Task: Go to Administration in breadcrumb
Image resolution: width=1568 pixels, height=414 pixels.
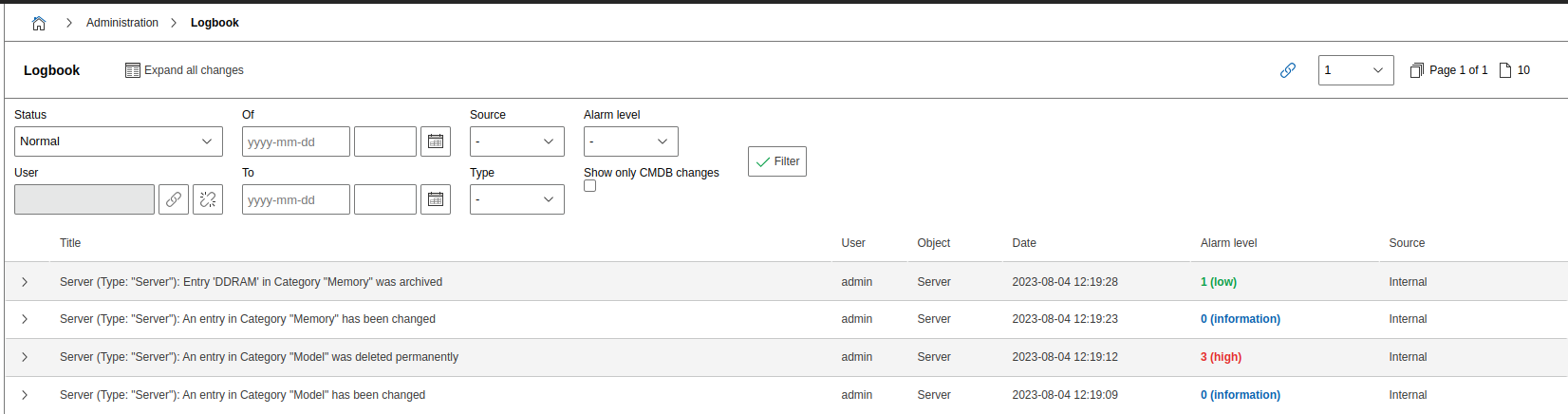Action: [x=122, y=23]
